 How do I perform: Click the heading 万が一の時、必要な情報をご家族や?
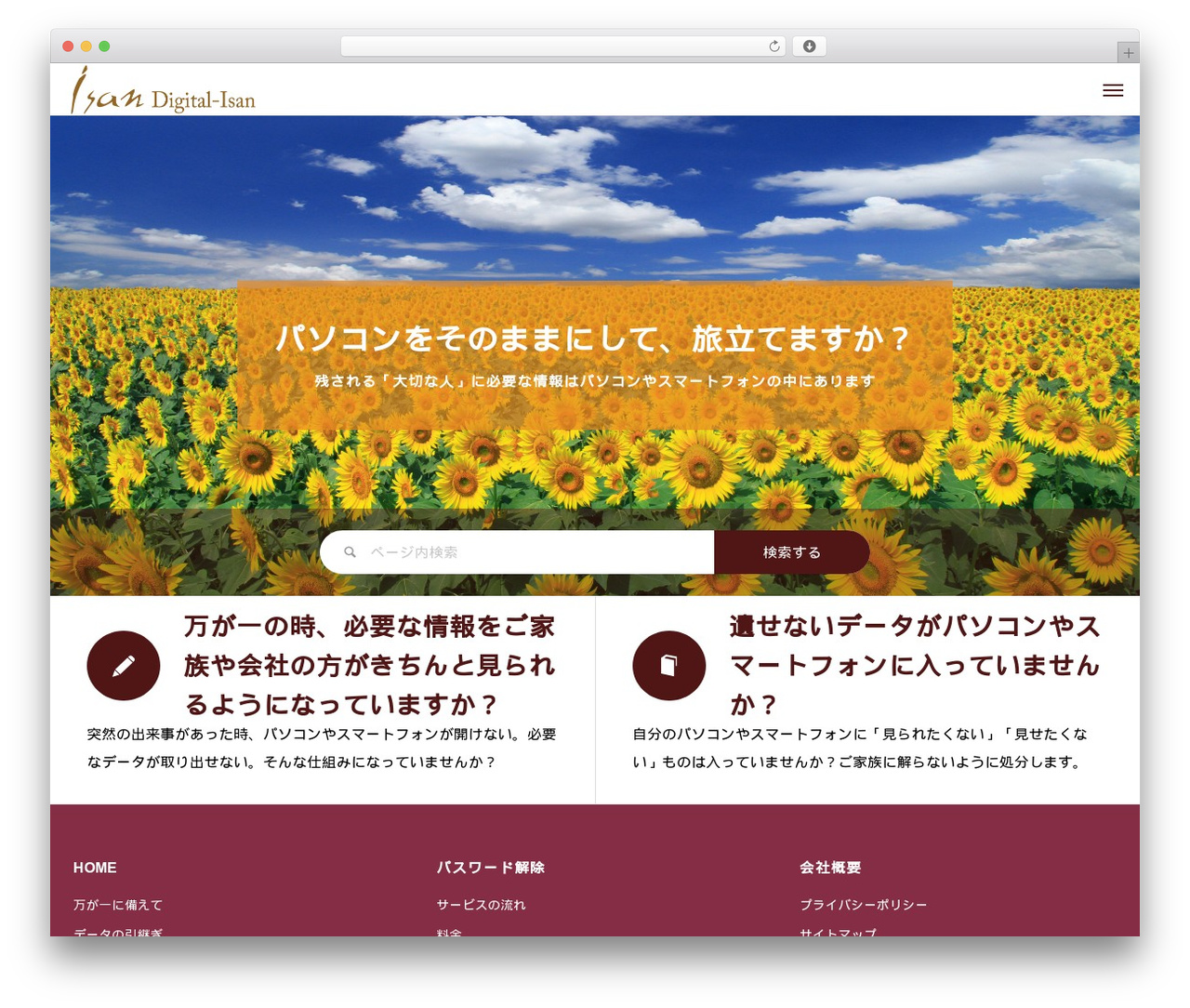click(x=370, y=666)
